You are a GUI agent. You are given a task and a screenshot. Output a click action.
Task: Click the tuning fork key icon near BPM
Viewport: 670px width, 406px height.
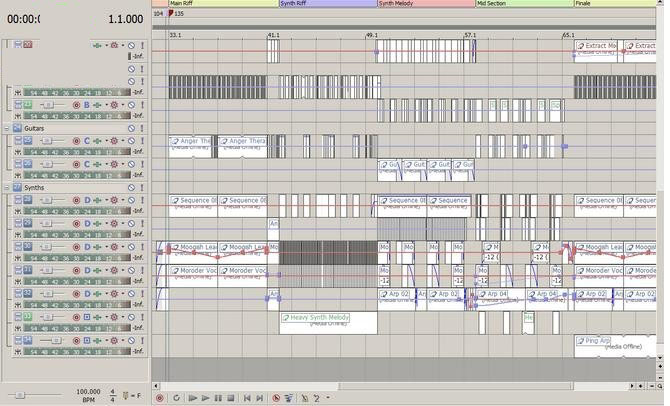coord(126,395)
